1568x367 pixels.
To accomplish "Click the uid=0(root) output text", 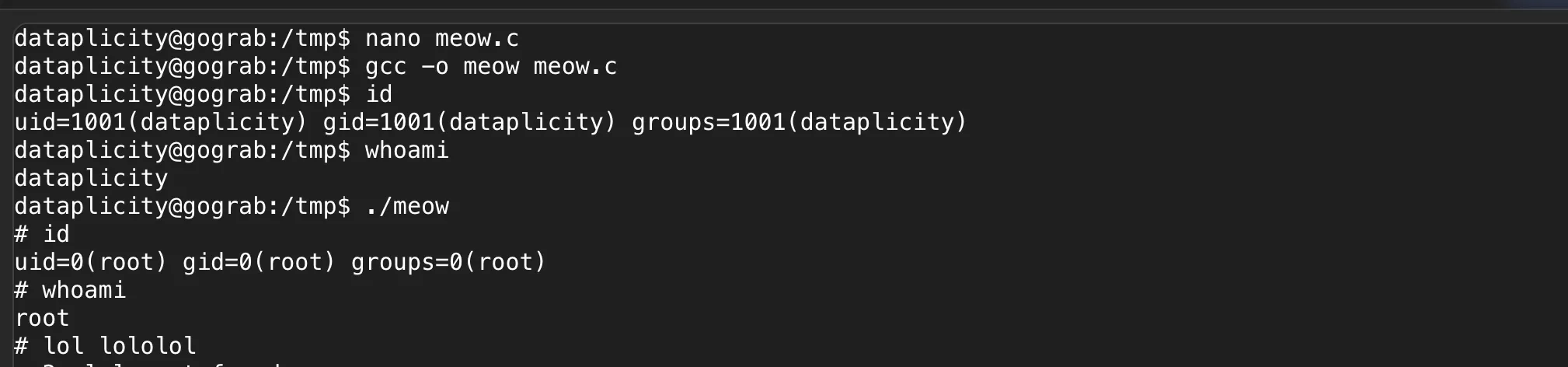I will [91, 262].
